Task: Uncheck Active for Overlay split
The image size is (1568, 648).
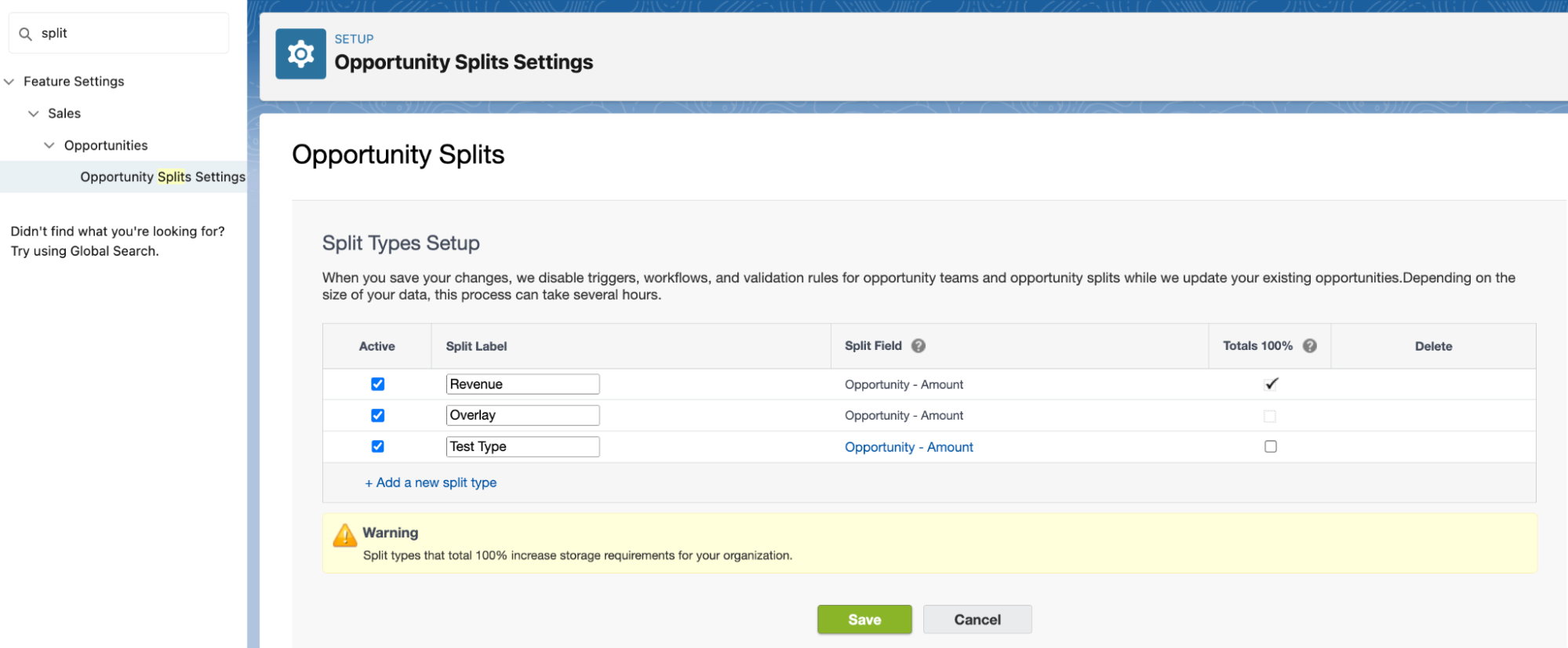Action: (377, 415)
